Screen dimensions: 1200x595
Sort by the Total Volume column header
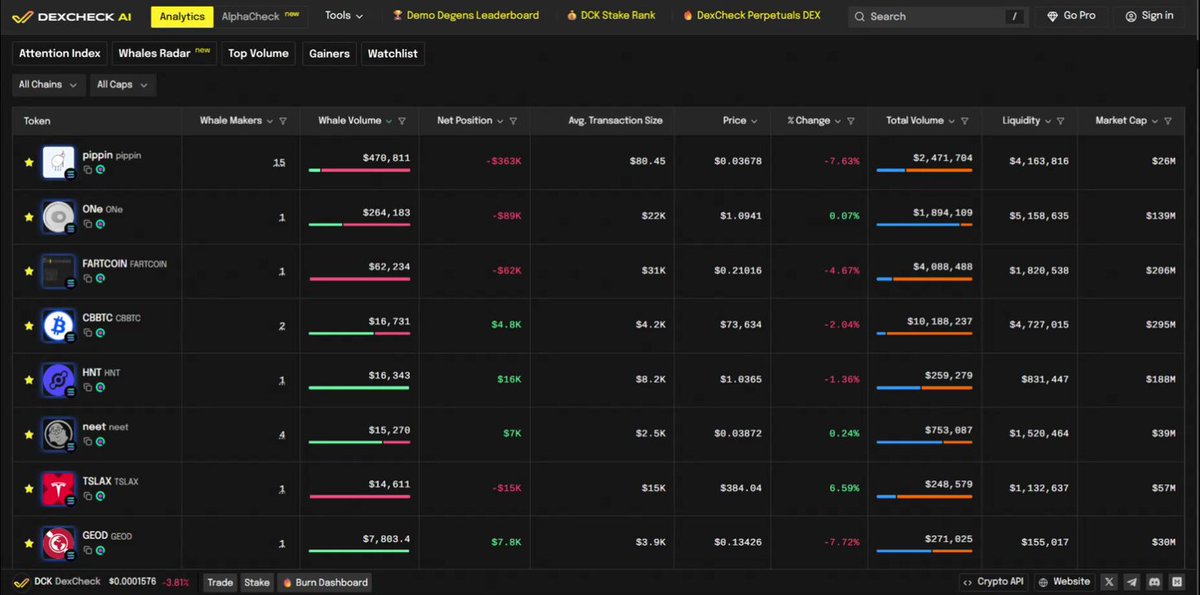click(920, 121)
